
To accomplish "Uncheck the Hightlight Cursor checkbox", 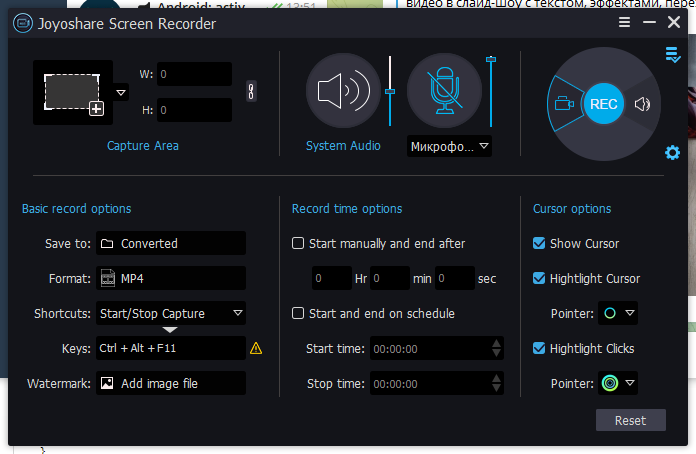I will click(x=539, y=278).
